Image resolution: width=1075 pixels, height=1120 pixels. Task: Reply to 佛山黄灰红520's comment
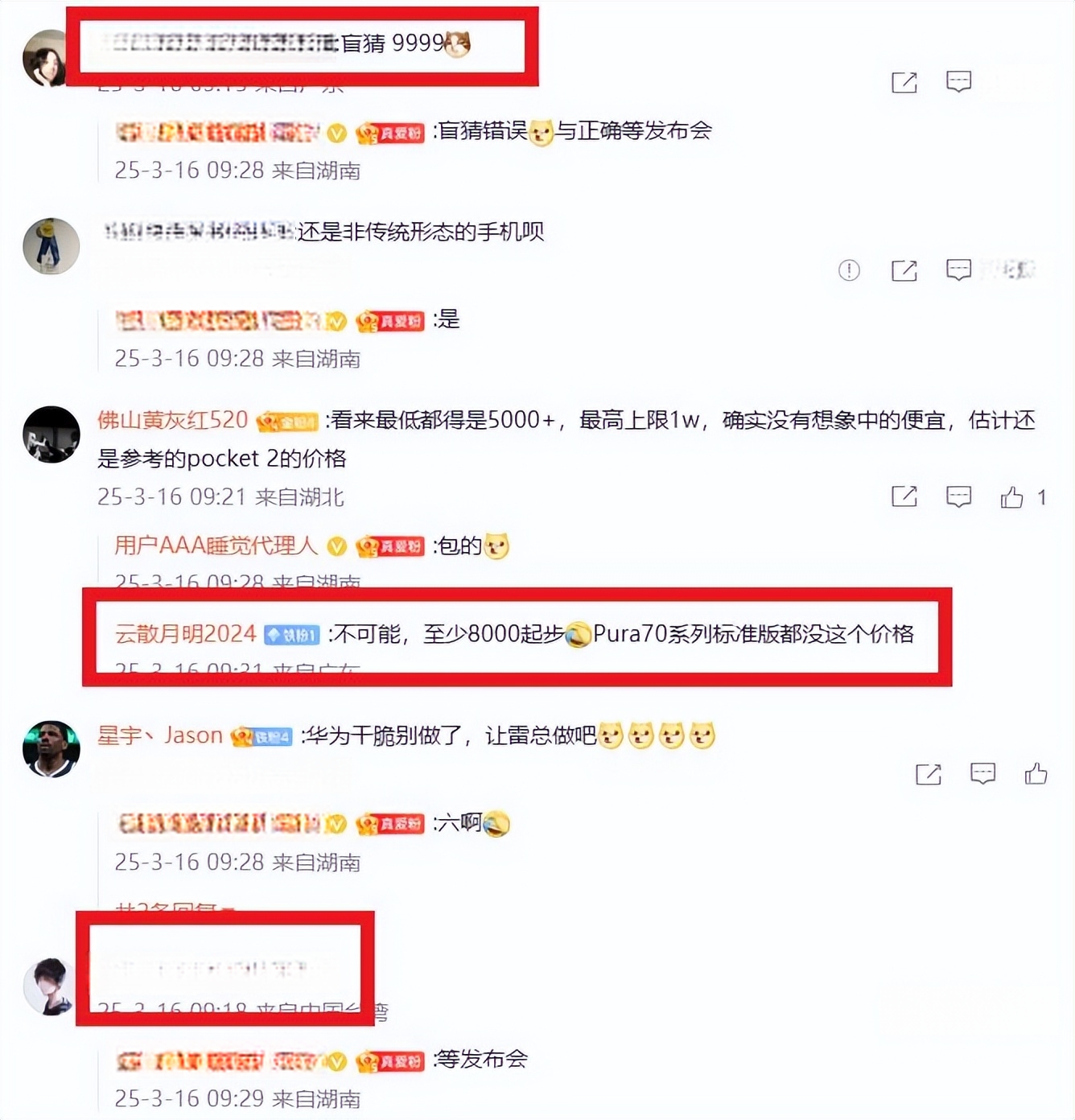[x=959, y=497]
